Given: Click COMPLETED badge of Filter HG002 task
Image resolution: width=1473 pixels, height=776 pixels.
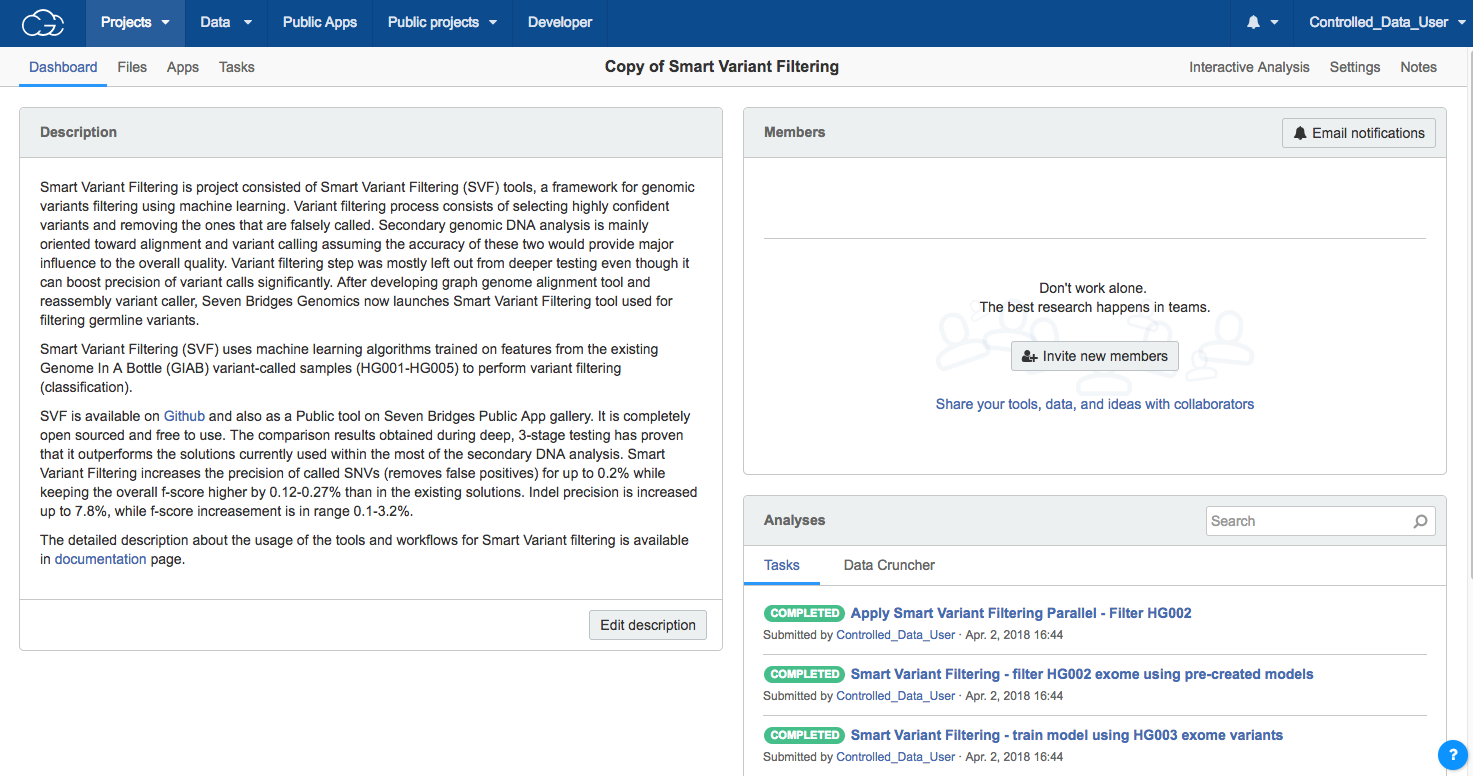Looking at the screenshot, I should pyautogui.click(x=804, y=613).
